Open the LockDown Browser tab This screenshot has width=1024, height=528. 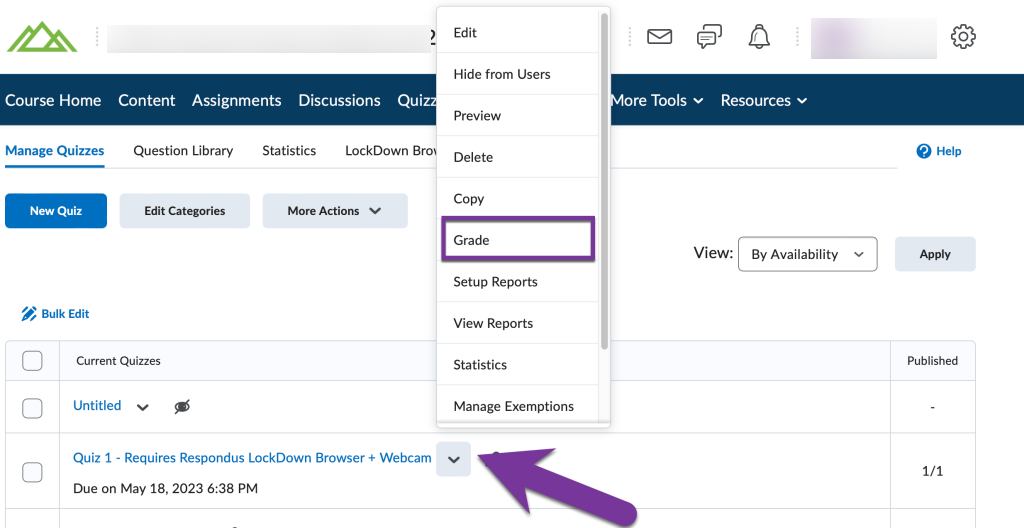click(x=391, y=151)
